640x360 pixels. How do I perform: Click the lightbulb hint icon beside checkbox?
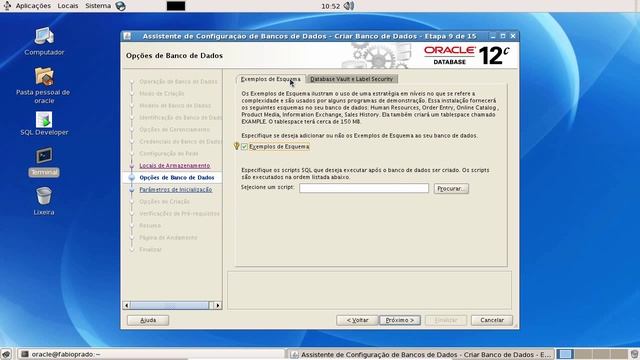(236, 146)
